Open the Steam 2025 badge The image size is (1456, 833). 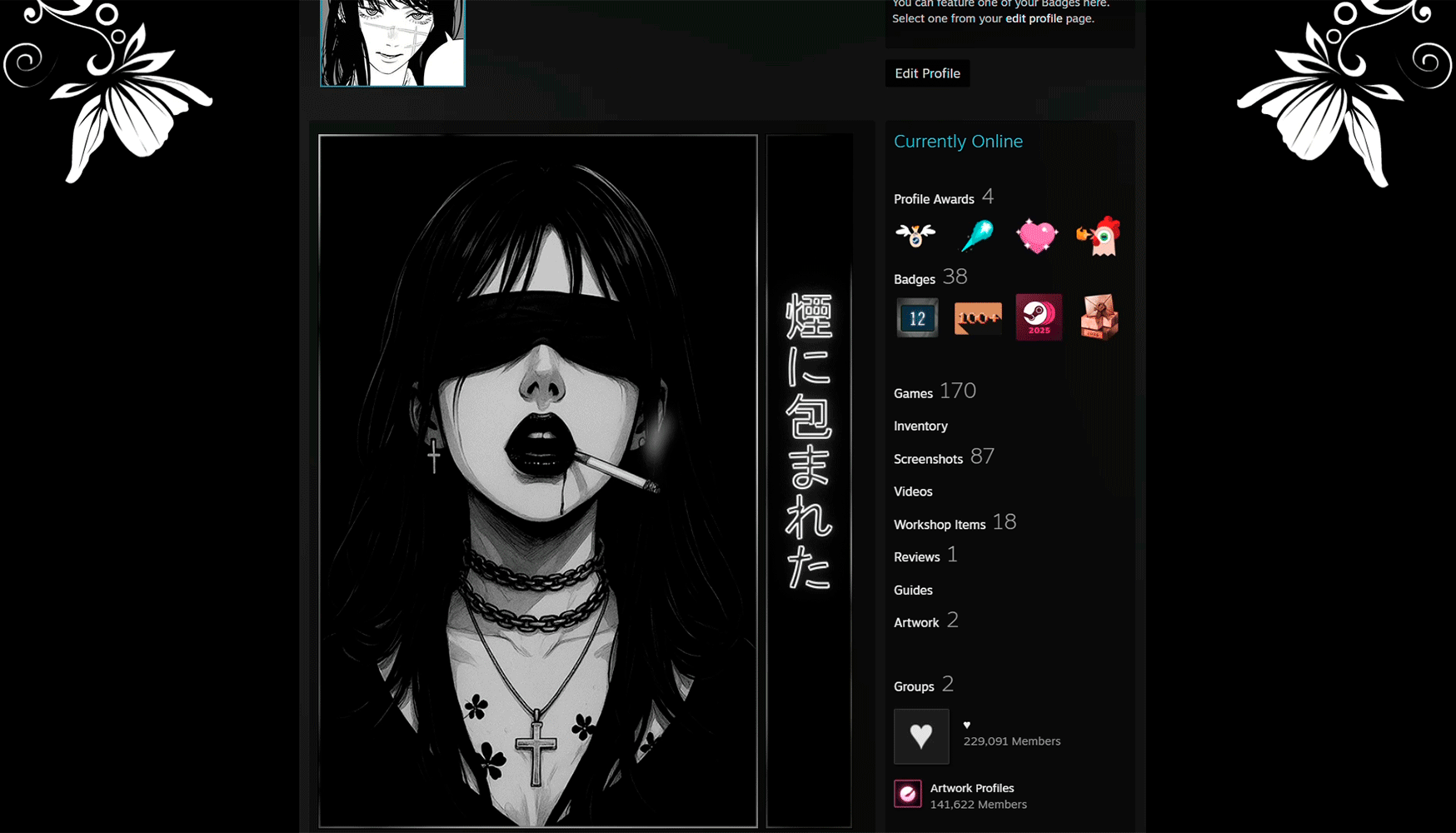pyautogui.click(x=1039, y=317)
